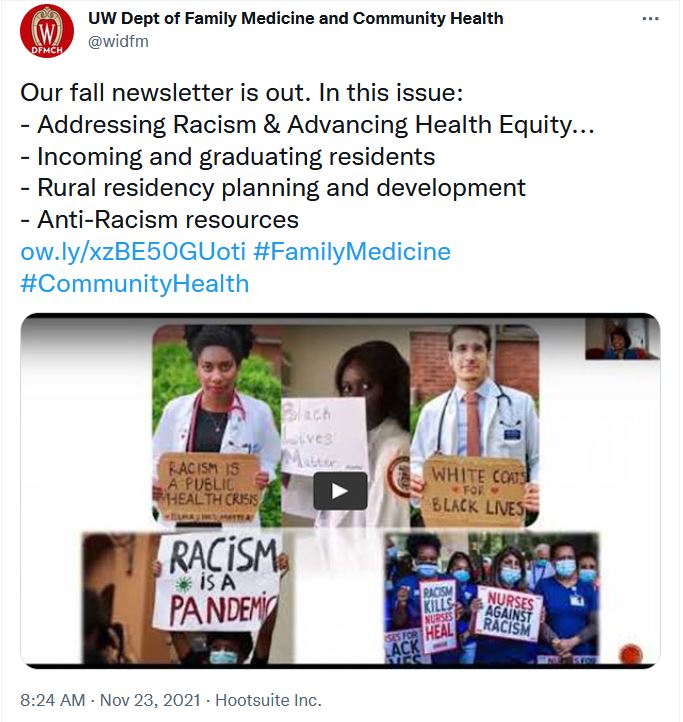Click the #CommunityHealth hashtag
Viewport: 683px width, 722px height.
coord(135,283)
